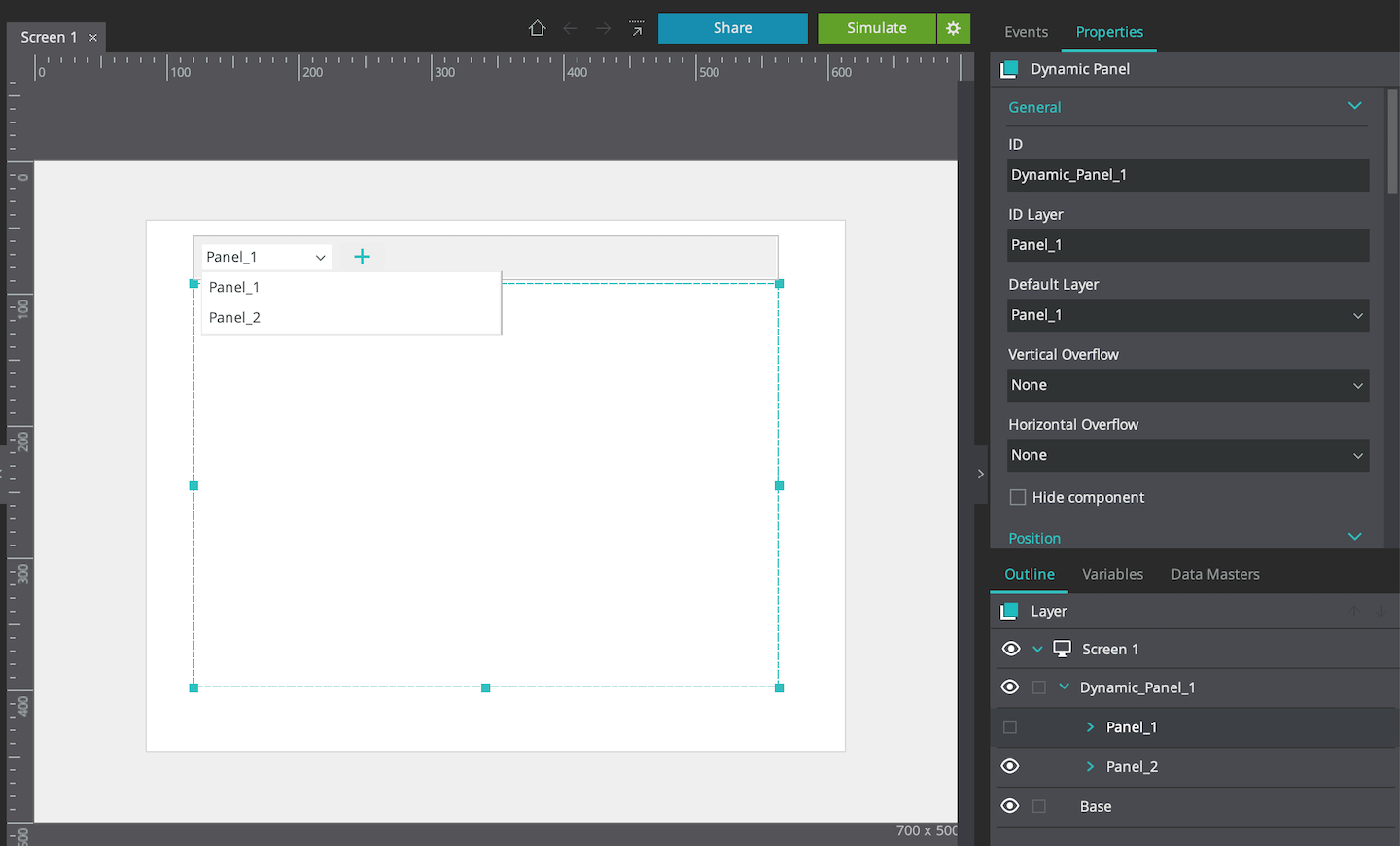Click the Home icon in the toolbar
The height and width of the screenshot is (846, 1400).
click(x=537, y=28)
